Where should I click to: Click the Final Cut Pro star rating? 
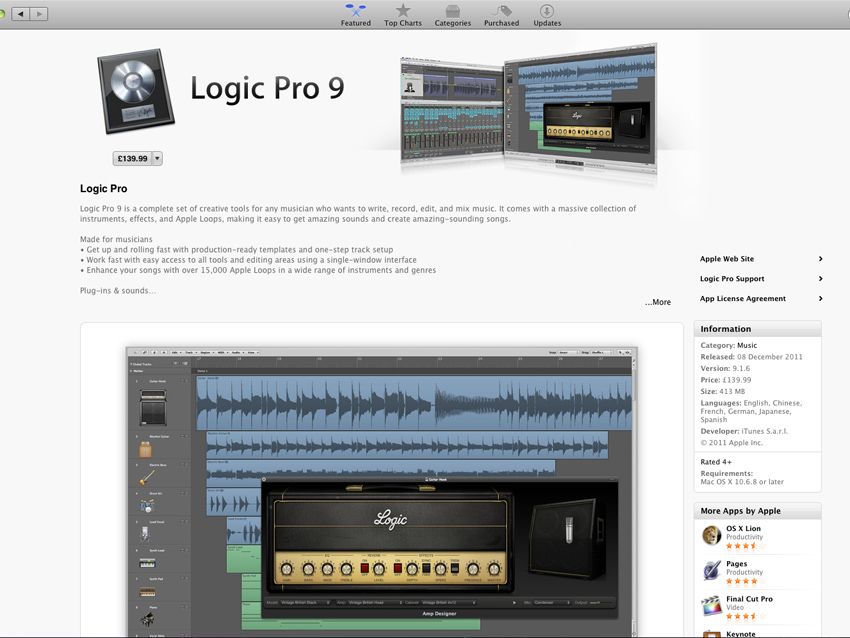point(745,616)
